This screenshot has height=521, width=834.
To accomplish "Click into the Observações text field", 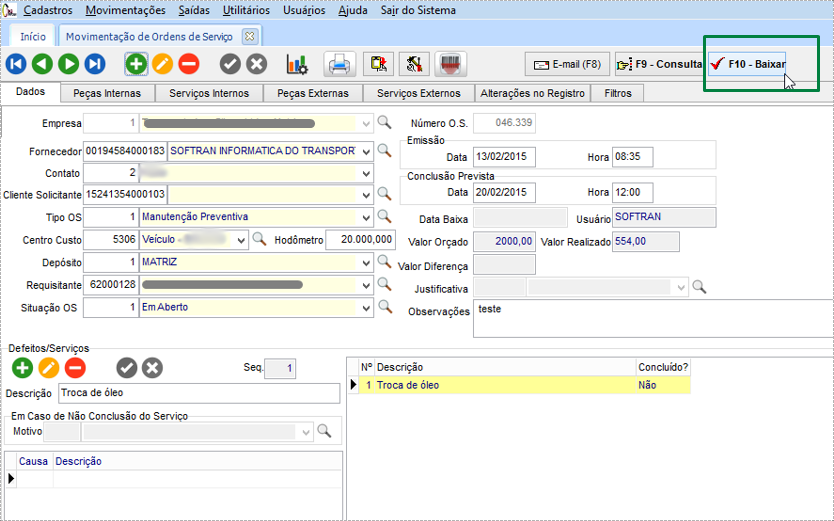I will [x=650, y=320].
